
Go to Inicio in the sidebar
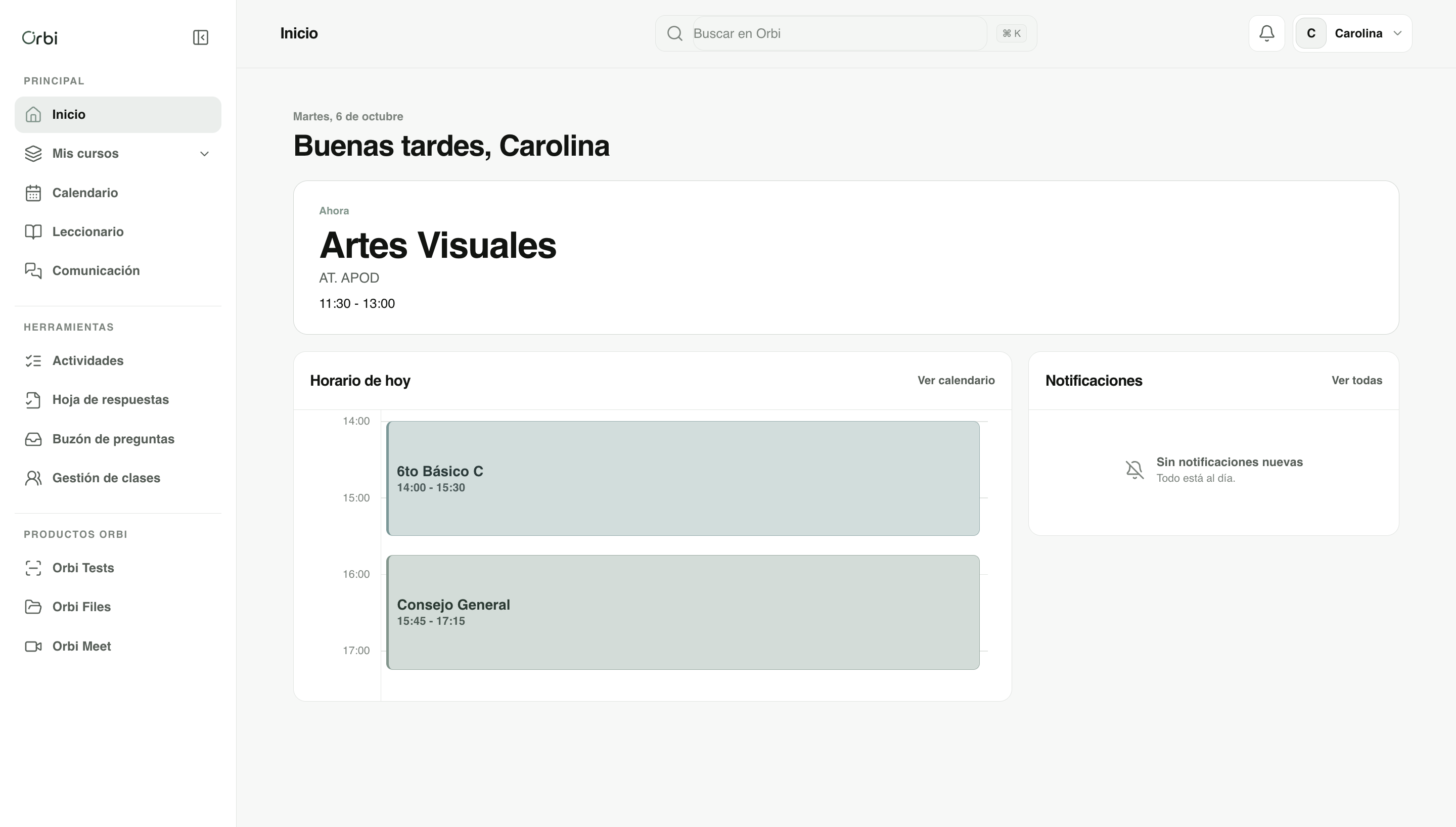pos(118,115)
